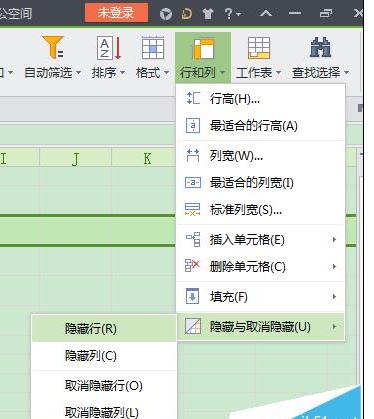This screenshot has height=419, width=374.
Task: Click the 自动筛选 label
Action: point(48,72)
